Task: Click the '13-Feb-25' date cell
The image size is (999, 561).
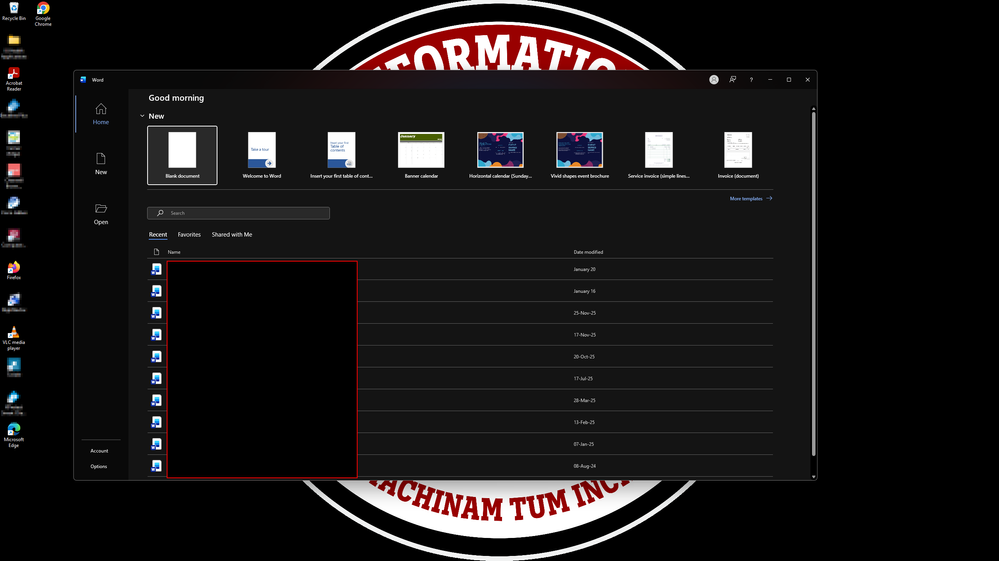Action: pyautogui.click(x=584, y=422)
